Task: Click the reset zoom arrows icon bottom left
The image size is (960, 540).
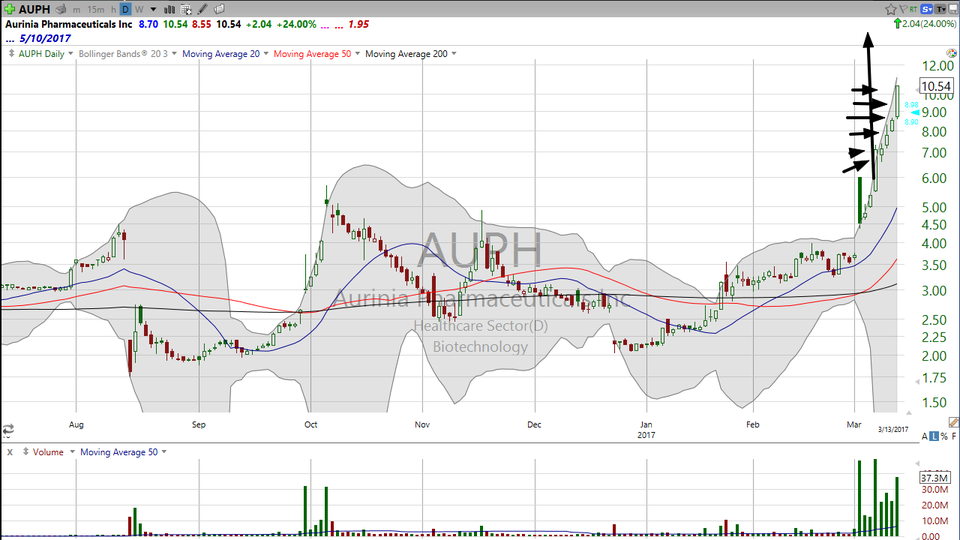Action: click(8, 430)
